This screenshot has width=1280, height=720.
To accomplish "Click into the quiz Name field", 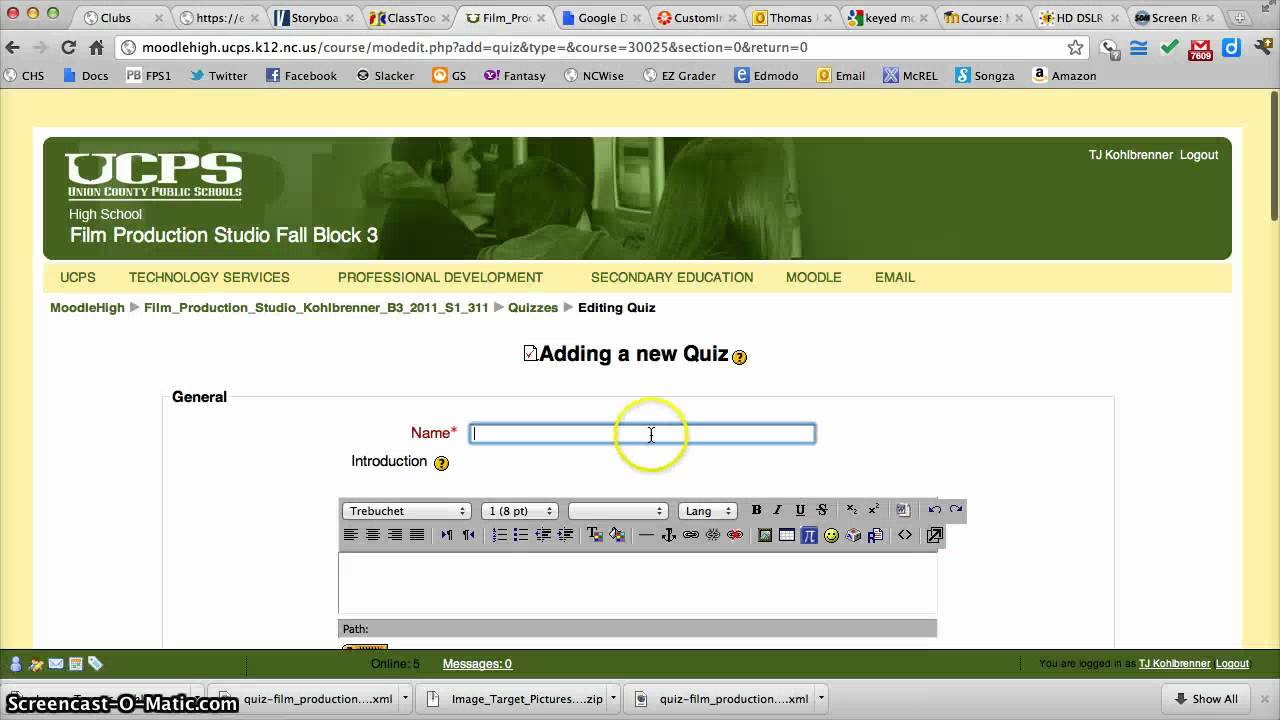I will tap(643, 433).
